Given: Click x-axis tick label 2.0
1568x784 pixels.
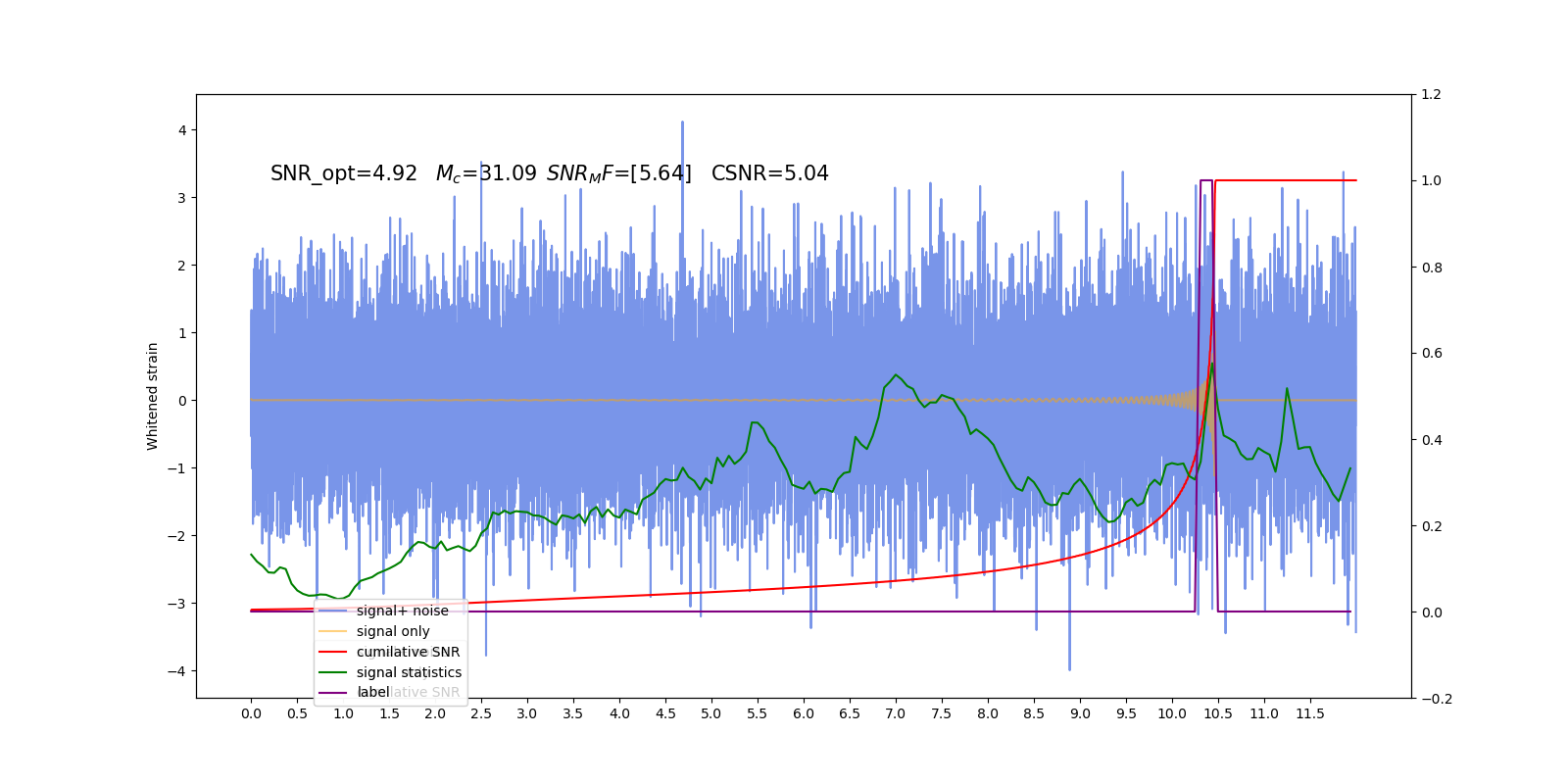Looking at the screenshot, I should click(435, 713).
